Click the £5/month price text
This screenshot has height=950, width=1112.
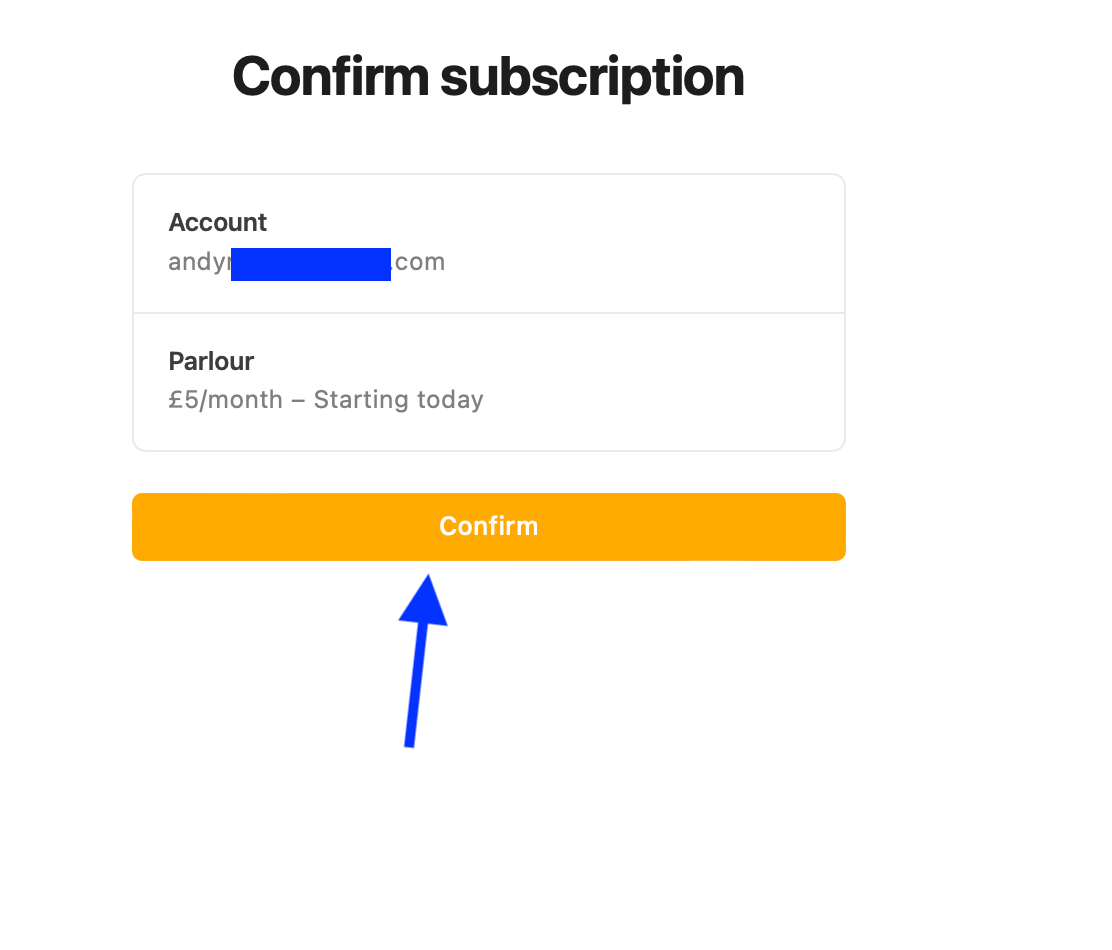coord(226,400)
